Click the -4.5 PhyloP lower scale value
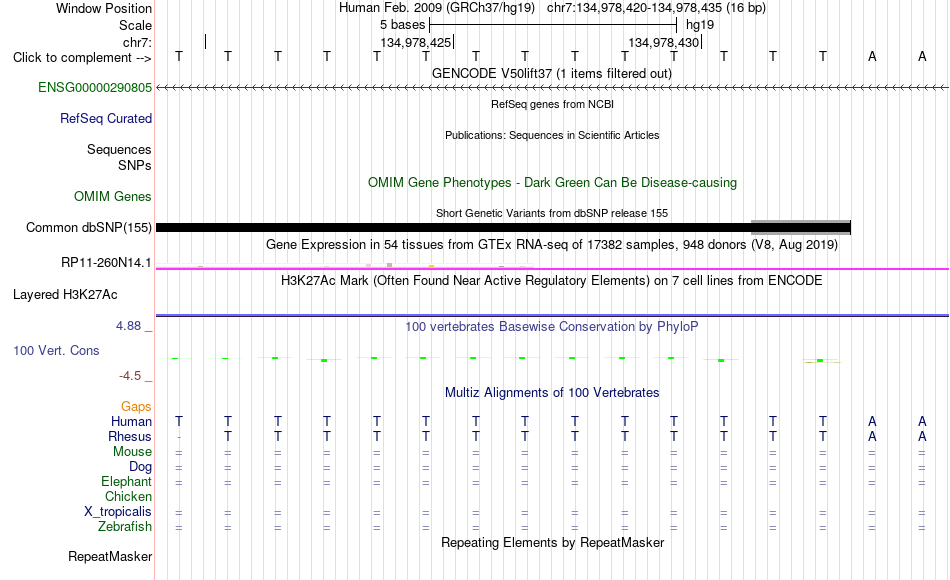This screenshot has height=580, width=950. tap(130, 376)
